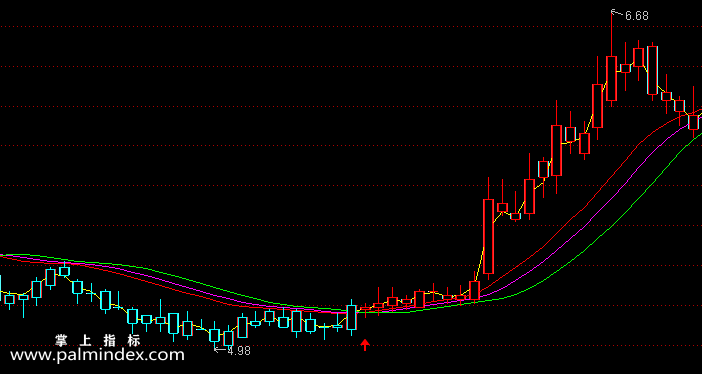Click the arrow icon pointing to 6.68
The height and width of the screenshot is (374, 702).
pos(617,13)
